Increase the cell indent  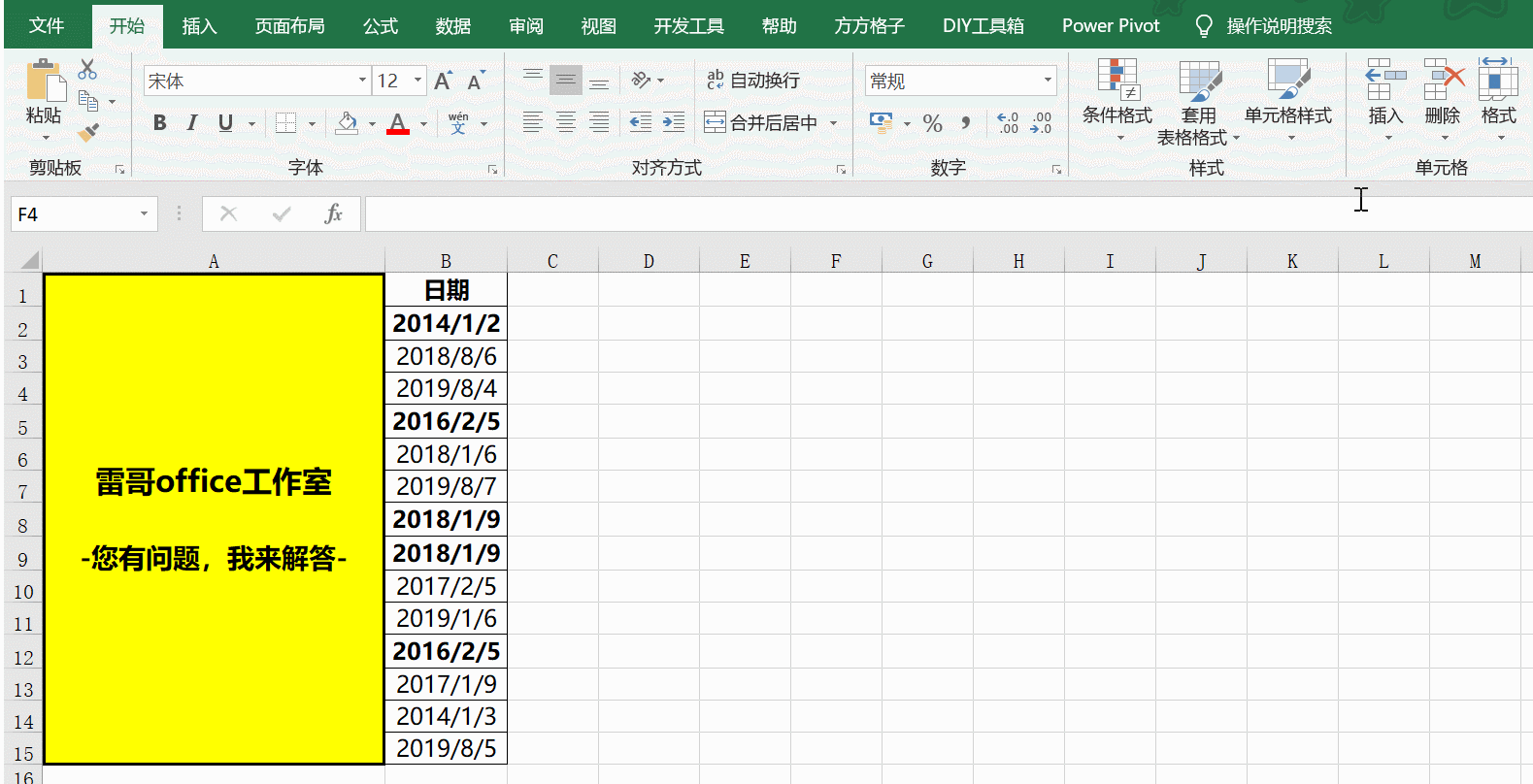tap(674, 122)
